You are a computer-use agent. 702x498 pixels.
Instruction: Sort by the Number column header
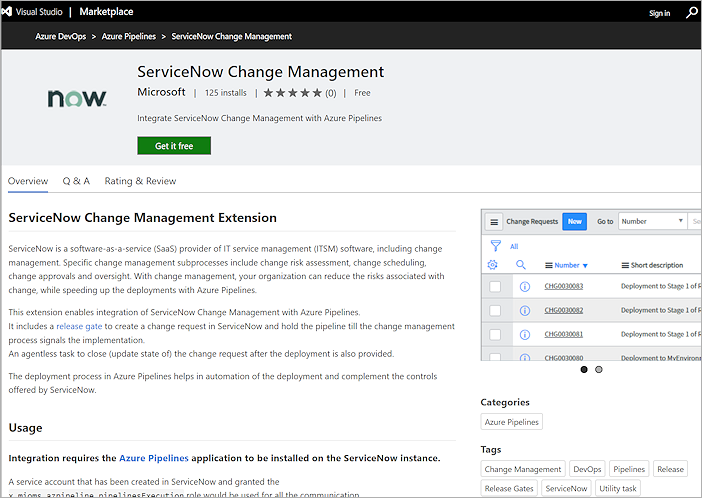[x=566, y=265]
